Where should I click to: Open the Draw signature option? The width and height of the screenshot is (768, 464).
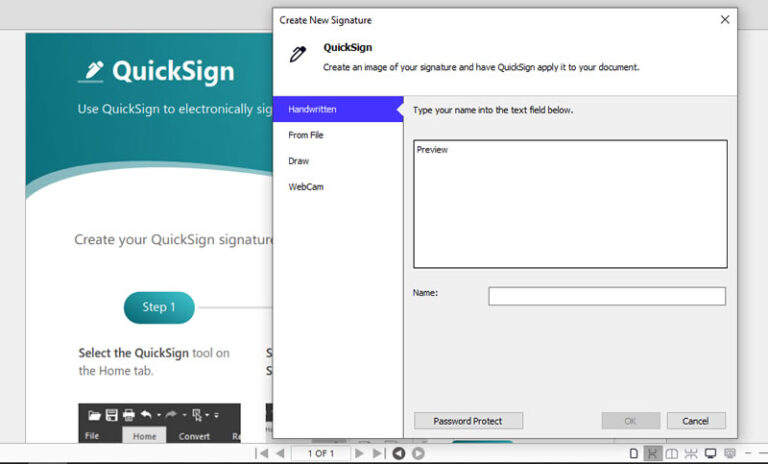[x=298, y=161]
